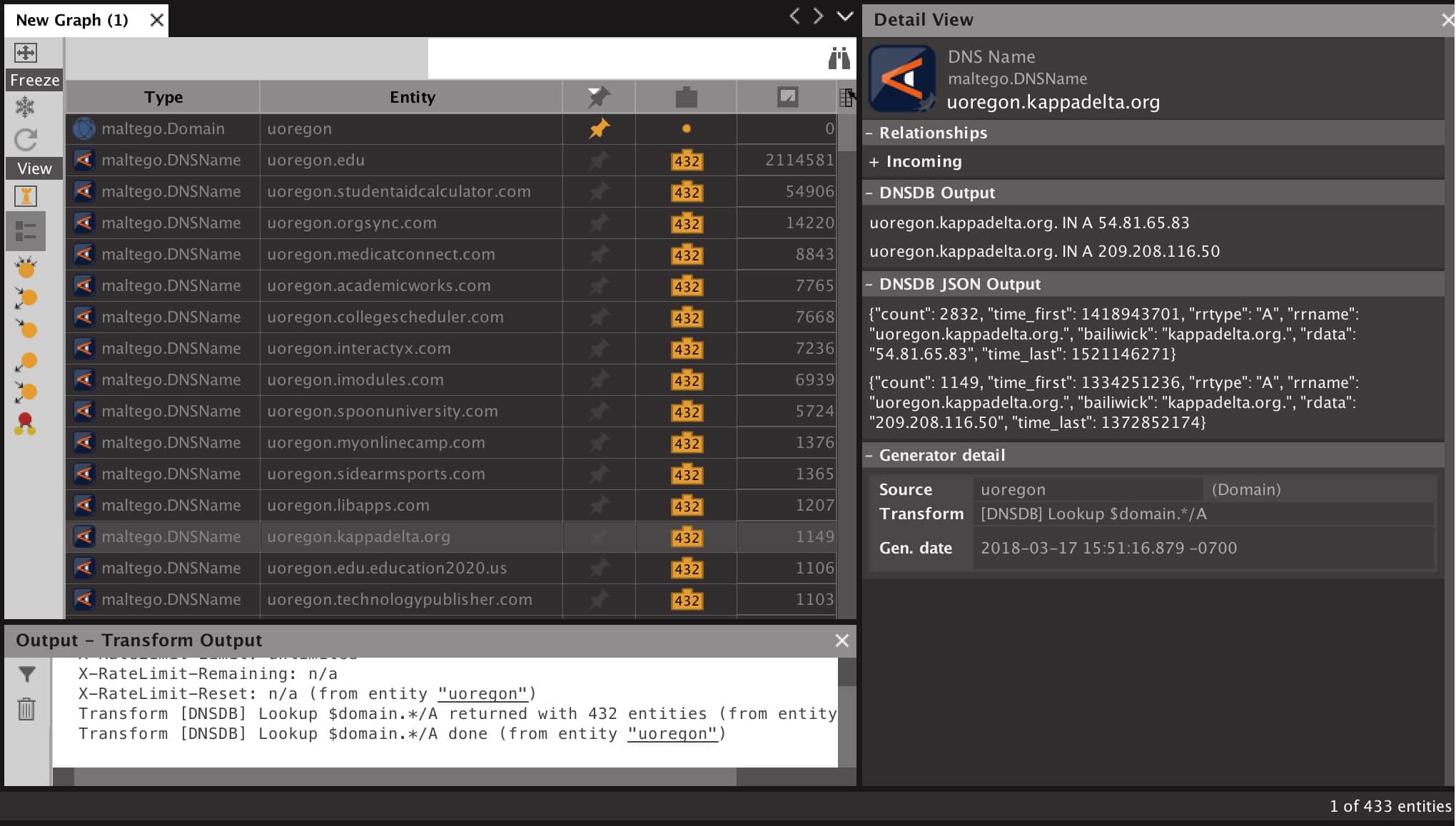
Task: Click the orange dot in uoregon row
Action: 686,129
